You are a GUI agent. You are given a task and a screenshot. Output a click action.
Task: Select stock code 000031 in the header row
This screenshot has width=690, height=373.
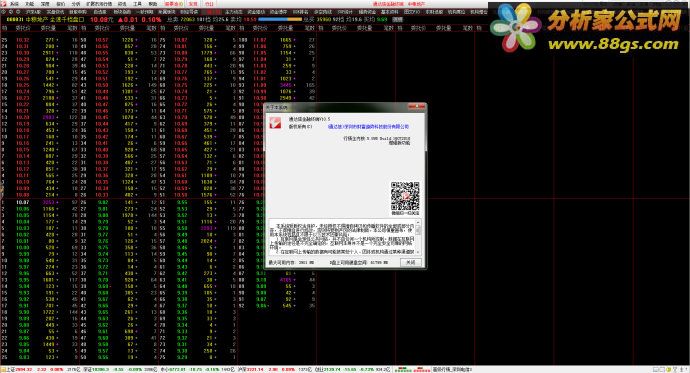(x=15, y=19)
